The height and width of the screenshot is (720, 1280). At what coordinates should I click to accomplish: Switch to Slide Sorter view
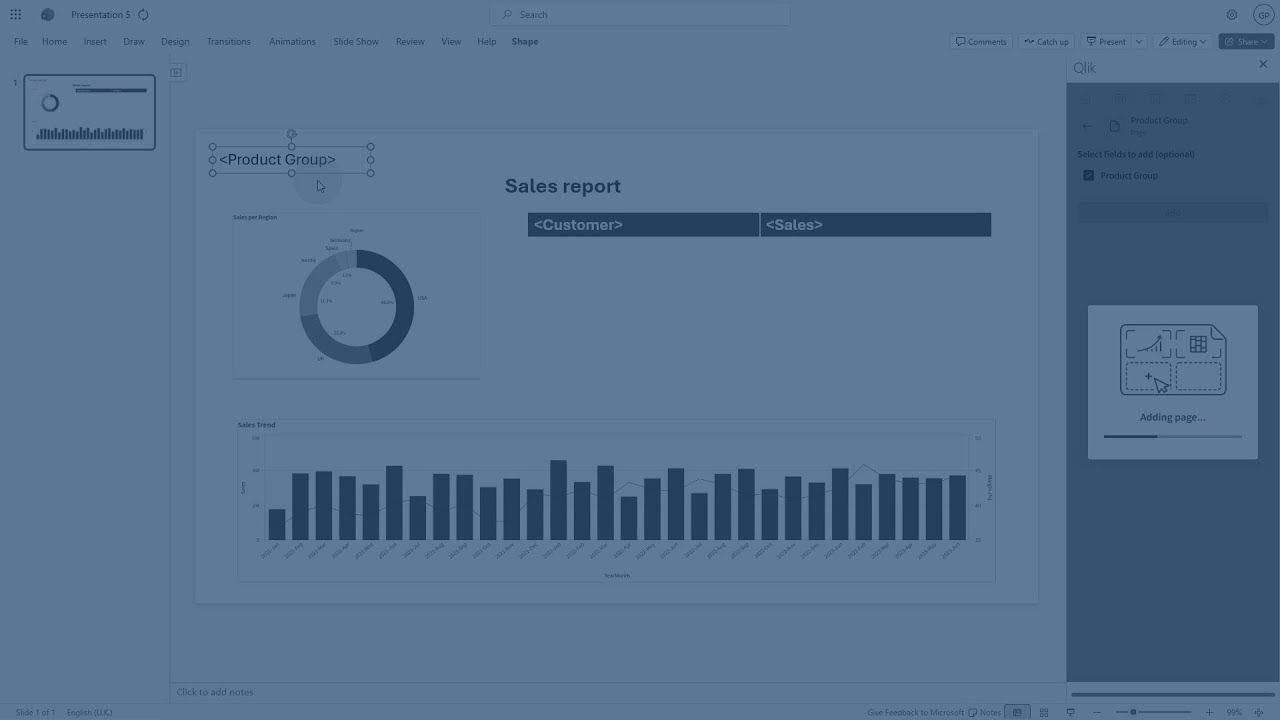[x=1044, y=712]
